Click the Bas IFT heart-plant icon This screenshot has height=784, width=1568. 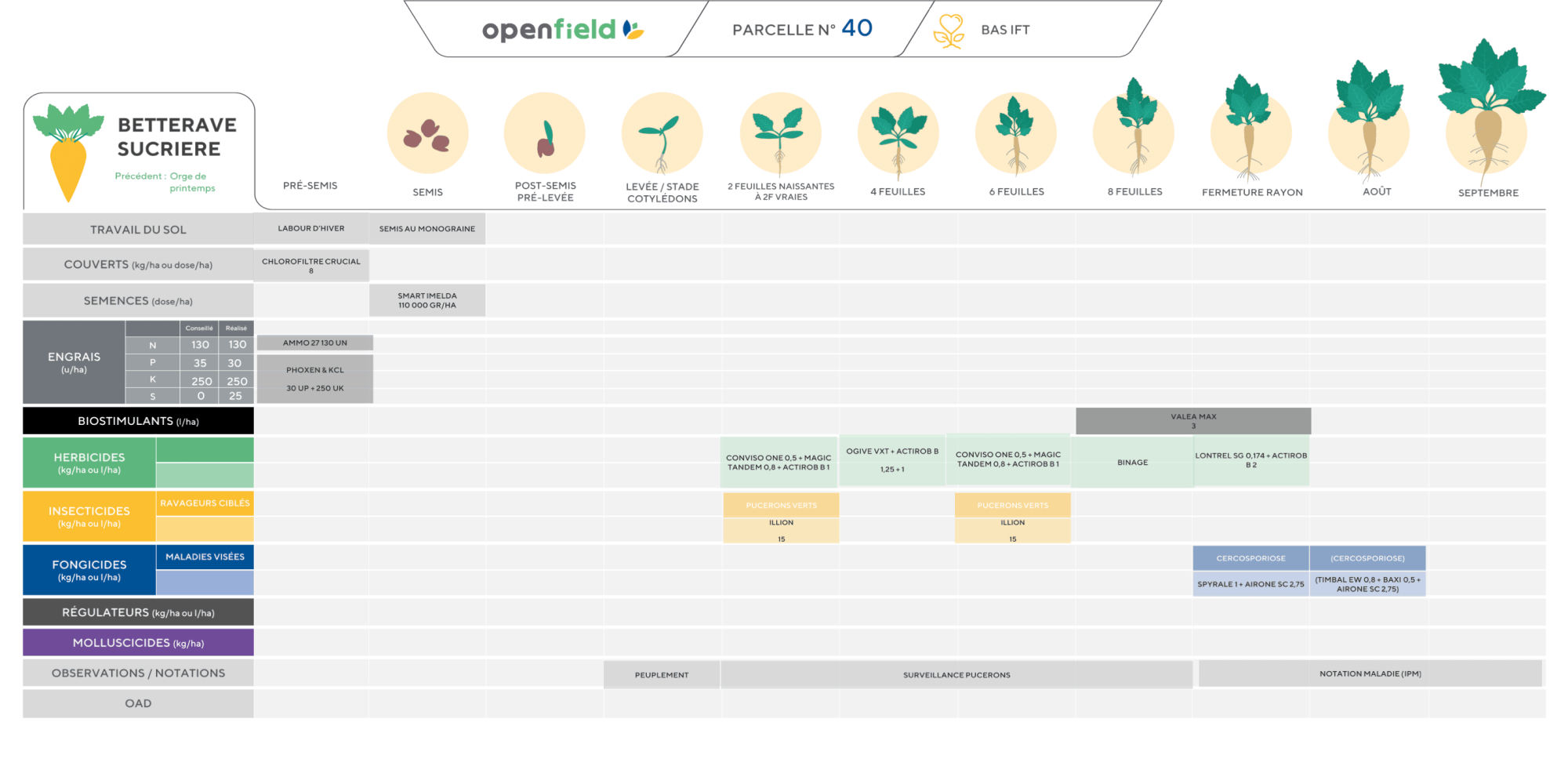tap(949, 31)
